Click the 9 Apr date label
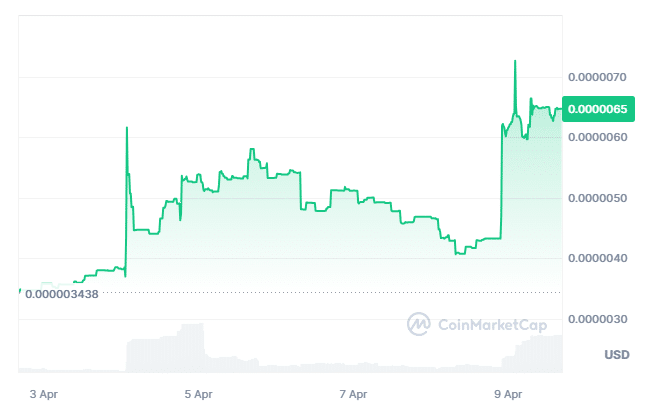This screenshot has width=658, height=418. 510,394
